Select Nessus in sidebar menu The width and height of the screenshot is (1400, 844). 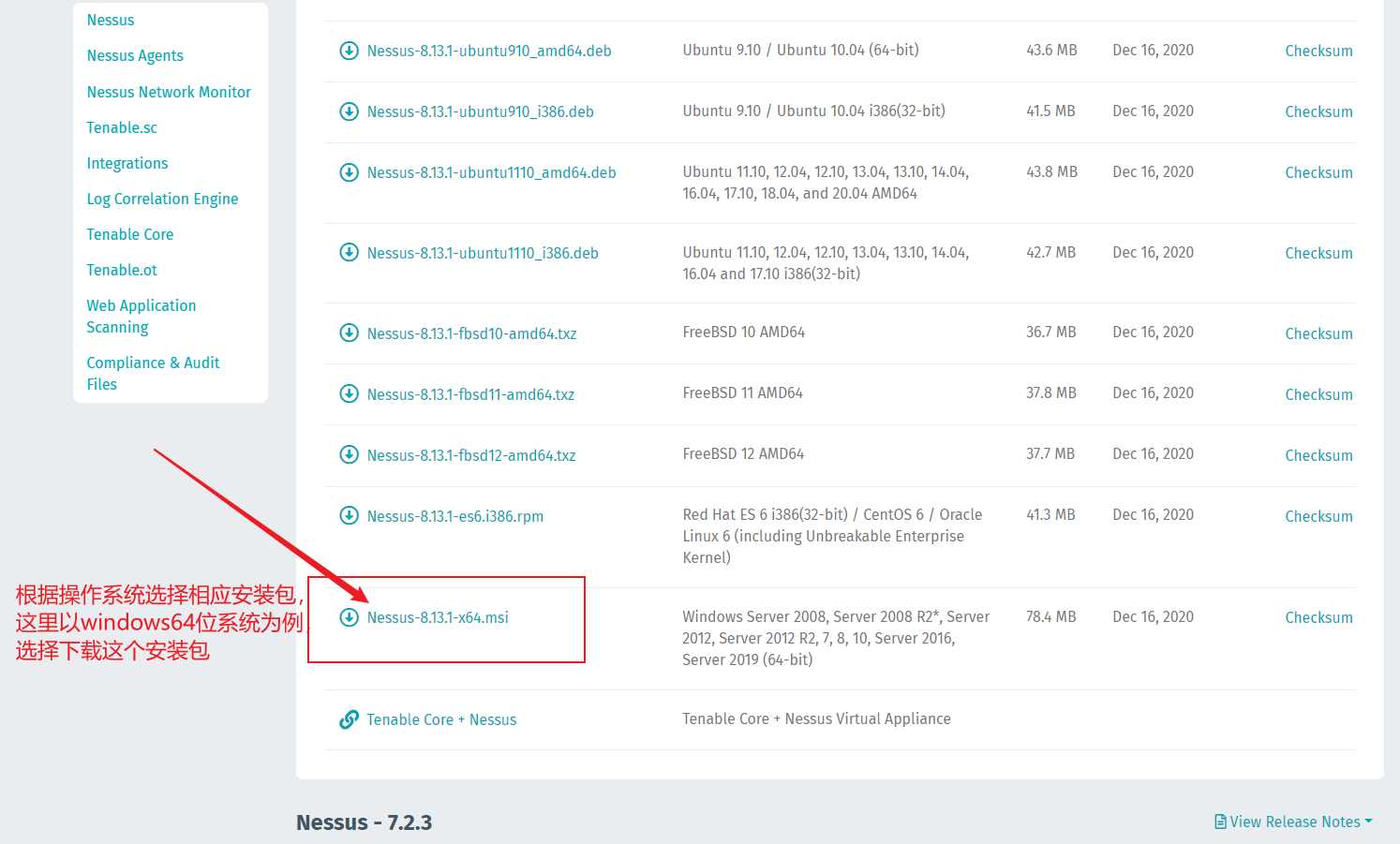[111, 20]
